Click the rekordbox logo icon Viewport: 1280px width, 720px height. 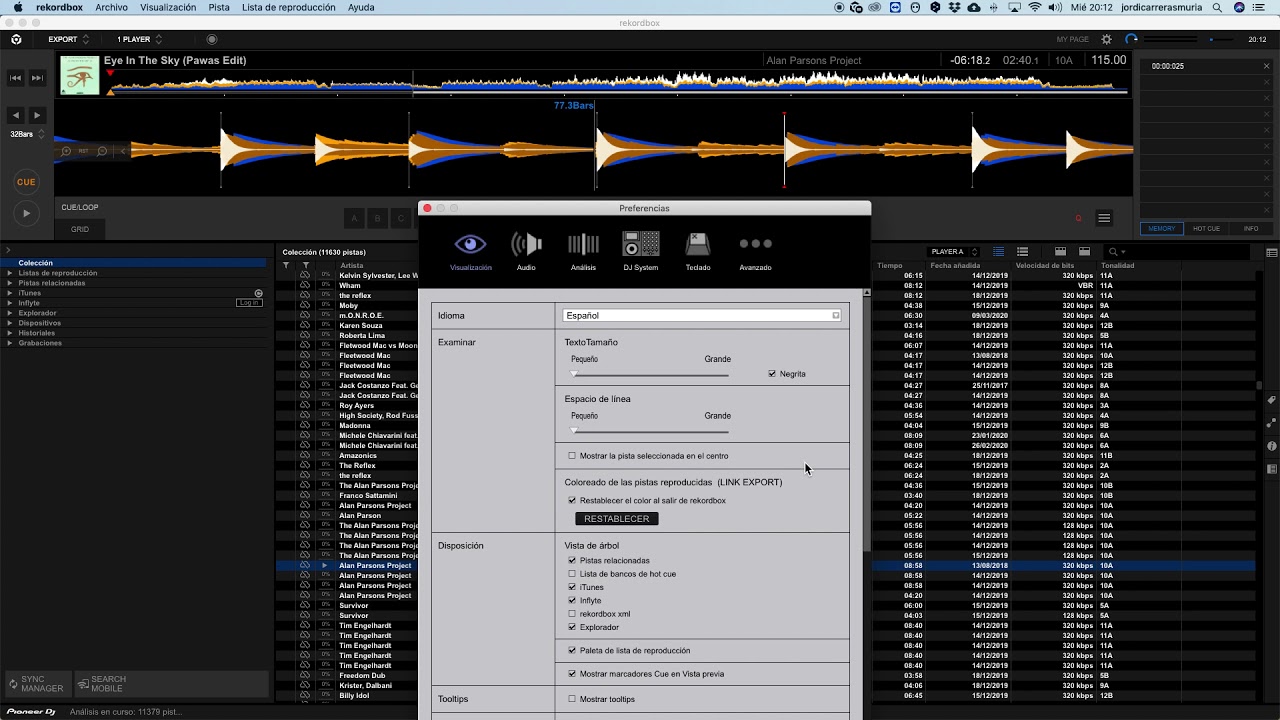(x=16, y=39)
